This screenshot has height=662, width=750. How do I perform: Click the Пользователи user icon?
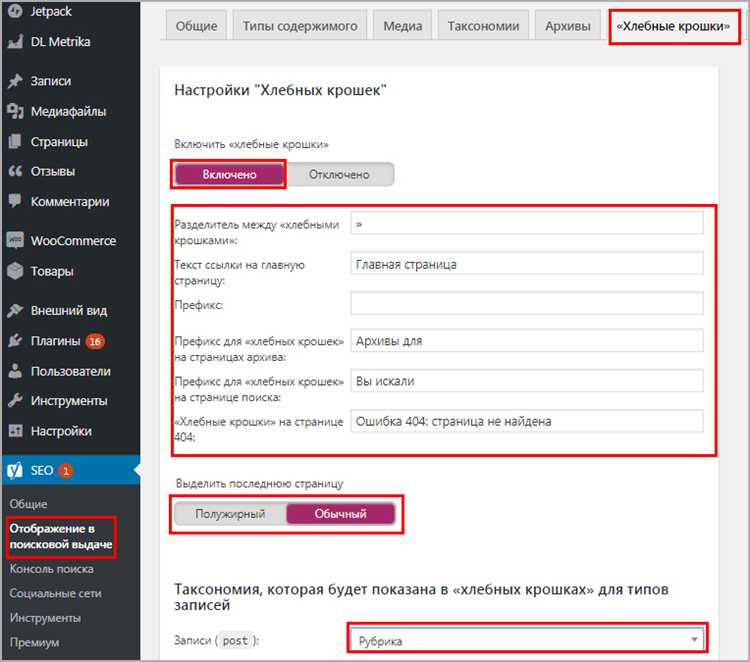(x=15, y=371)
